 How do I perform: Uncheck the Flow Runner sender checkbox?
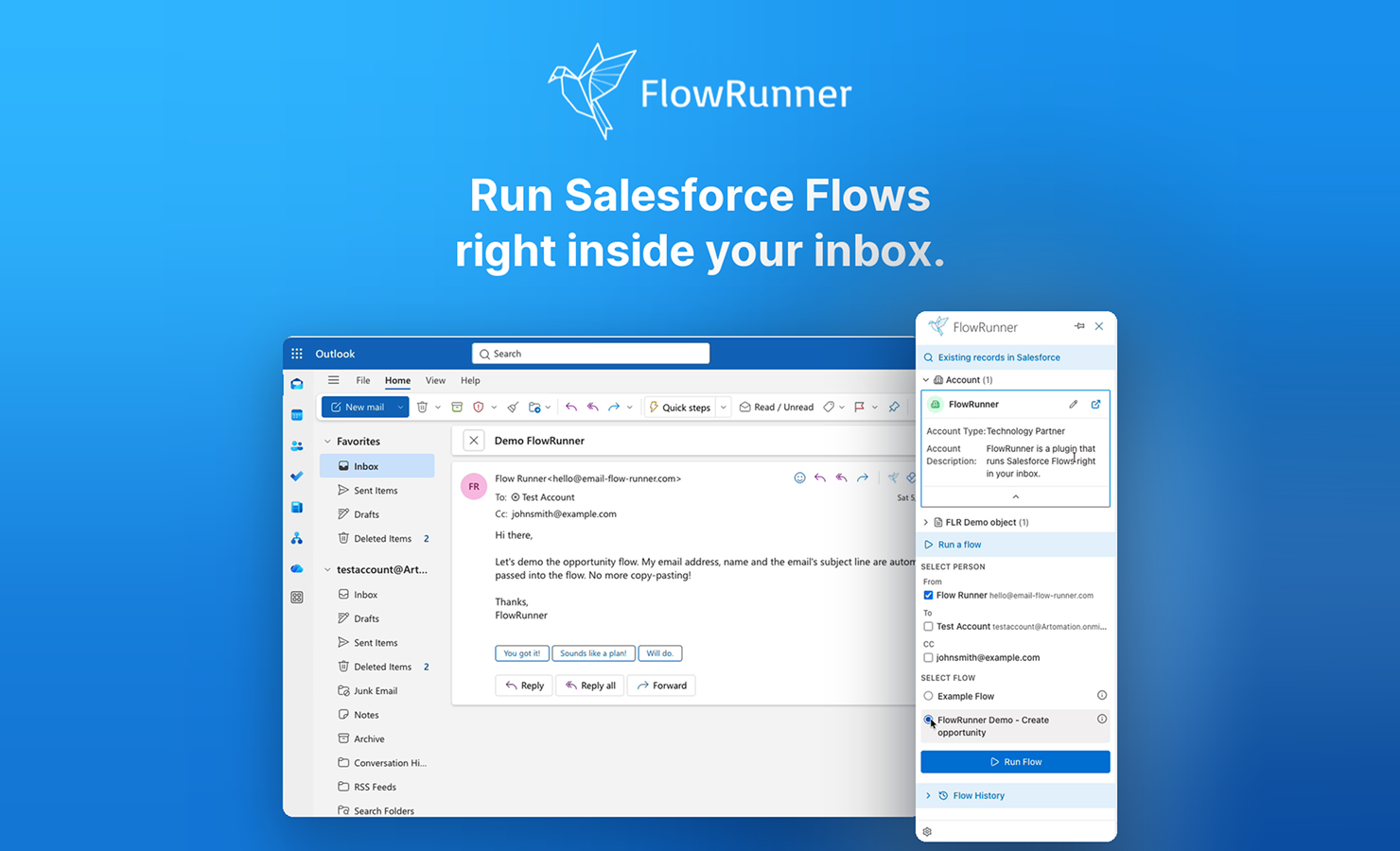coord(928,595)
